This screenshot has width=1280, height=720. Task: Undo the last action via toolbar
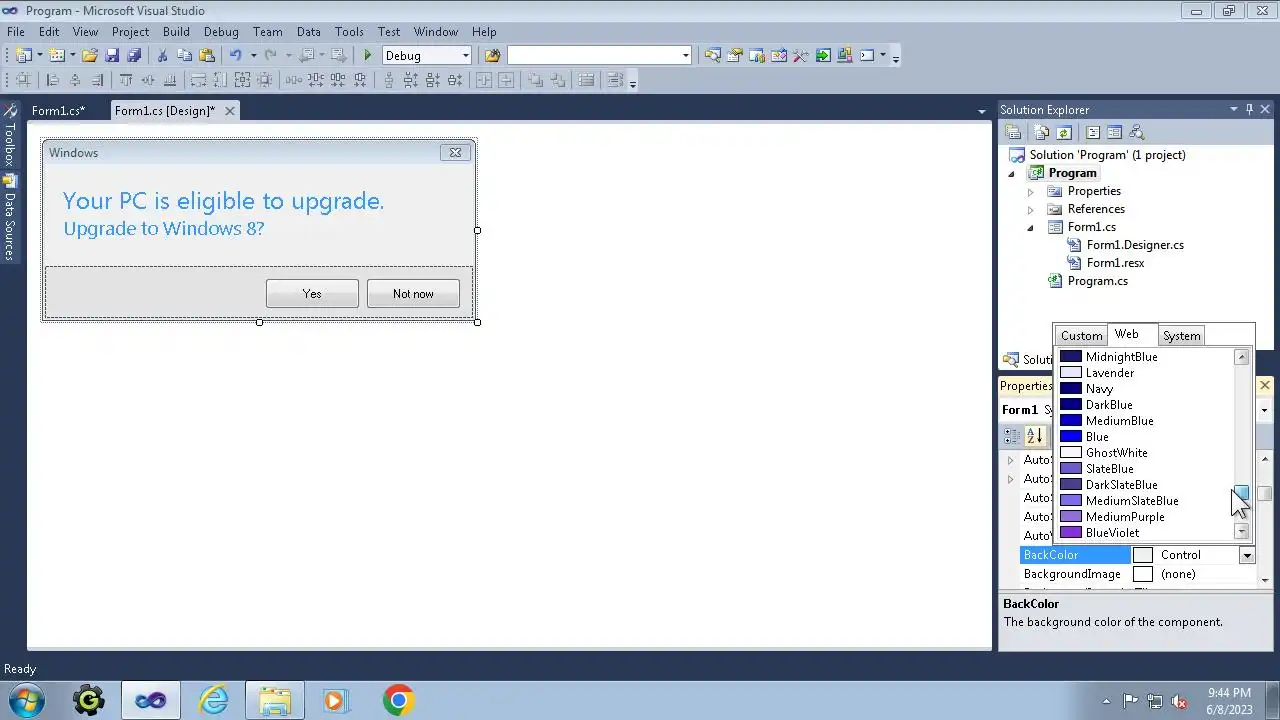click(x=236, y=56)
